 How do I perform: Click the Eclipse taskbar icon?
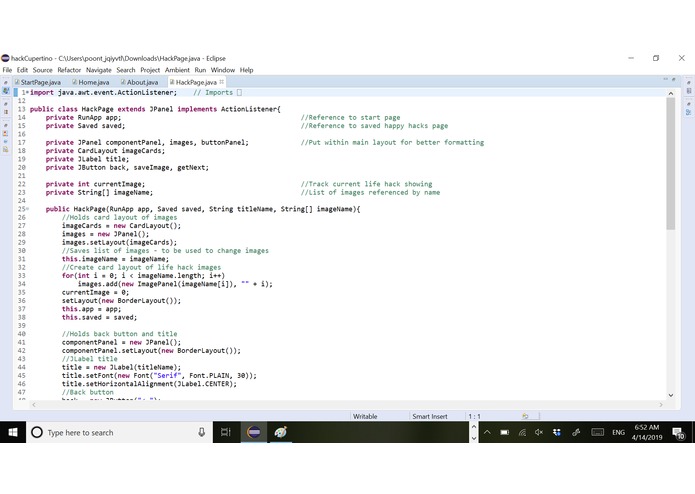click(x=254, y=432)
